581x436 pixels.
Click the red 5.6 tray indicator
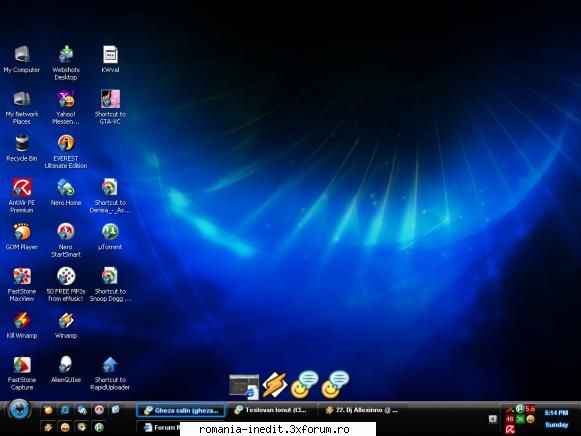click(x=530, y=409)
